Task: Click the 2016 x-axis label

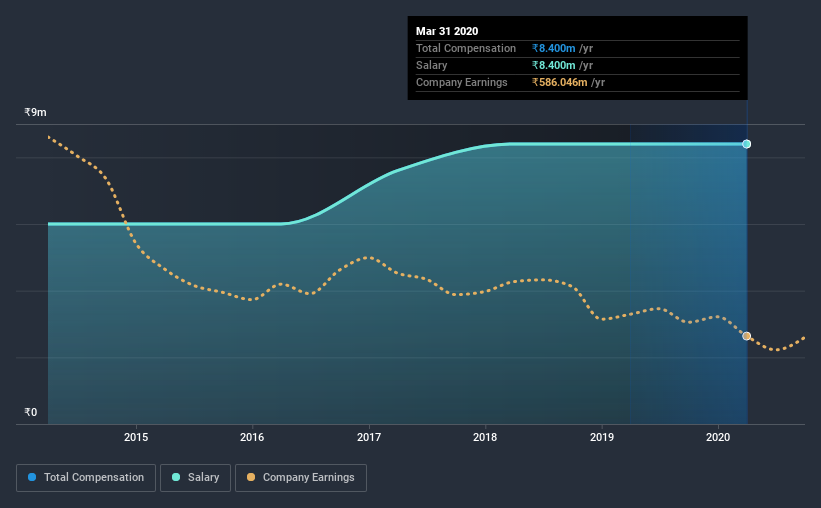Action: 252,437
